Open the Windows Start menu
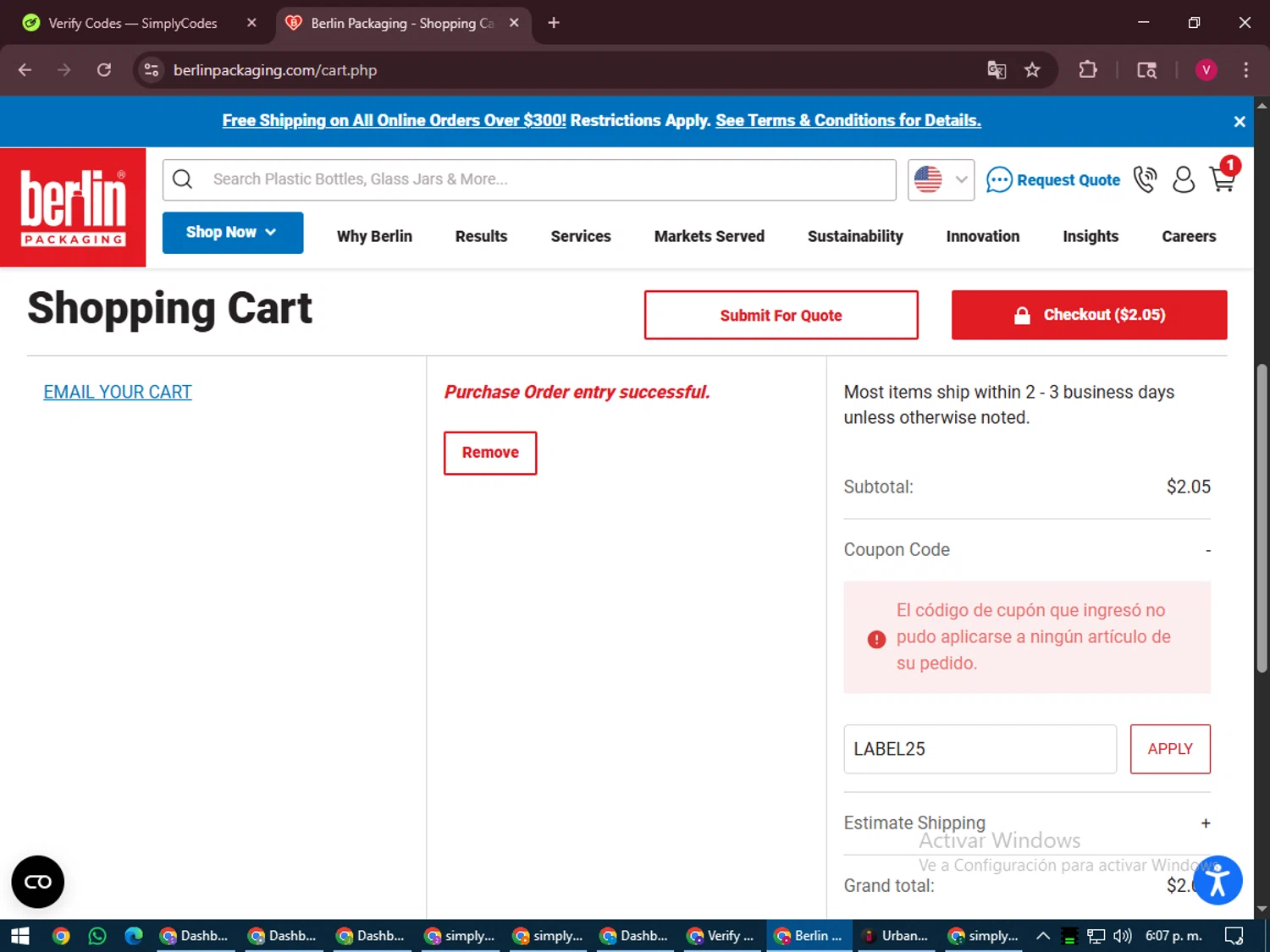The image size is (1270, 952). pyautogui.click(x=20, y=936)
